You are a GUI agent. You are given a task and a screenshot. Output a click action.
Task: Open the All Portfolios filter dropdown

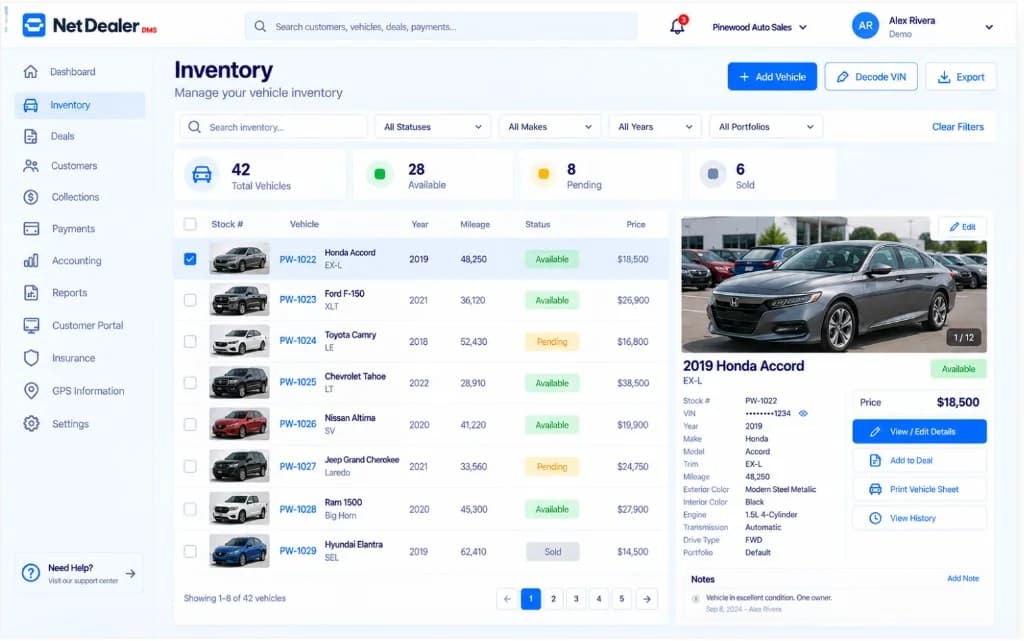tap(766, 127)
